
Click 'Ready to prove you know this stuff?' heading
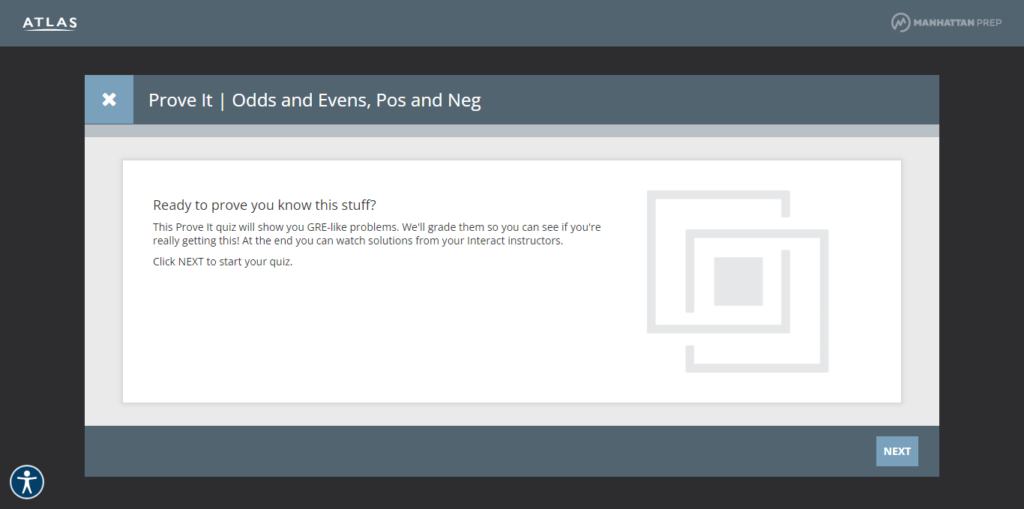pyautogui.click(x=264, y=204)
